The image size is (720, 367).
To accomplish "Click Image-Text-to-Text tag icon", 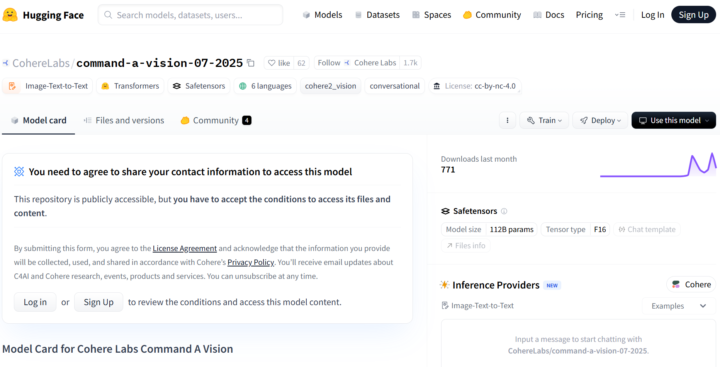I will [12, 86].
